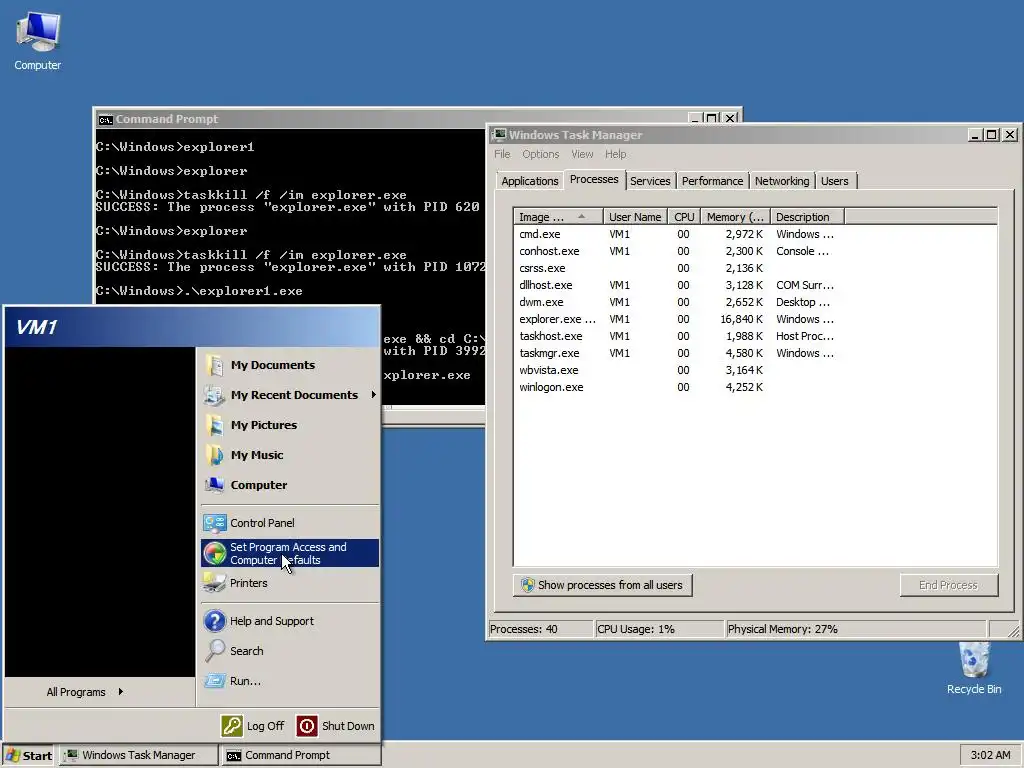Switch to the Performance tab
The height and width of the screenshot is (768, 1024).
712,181
